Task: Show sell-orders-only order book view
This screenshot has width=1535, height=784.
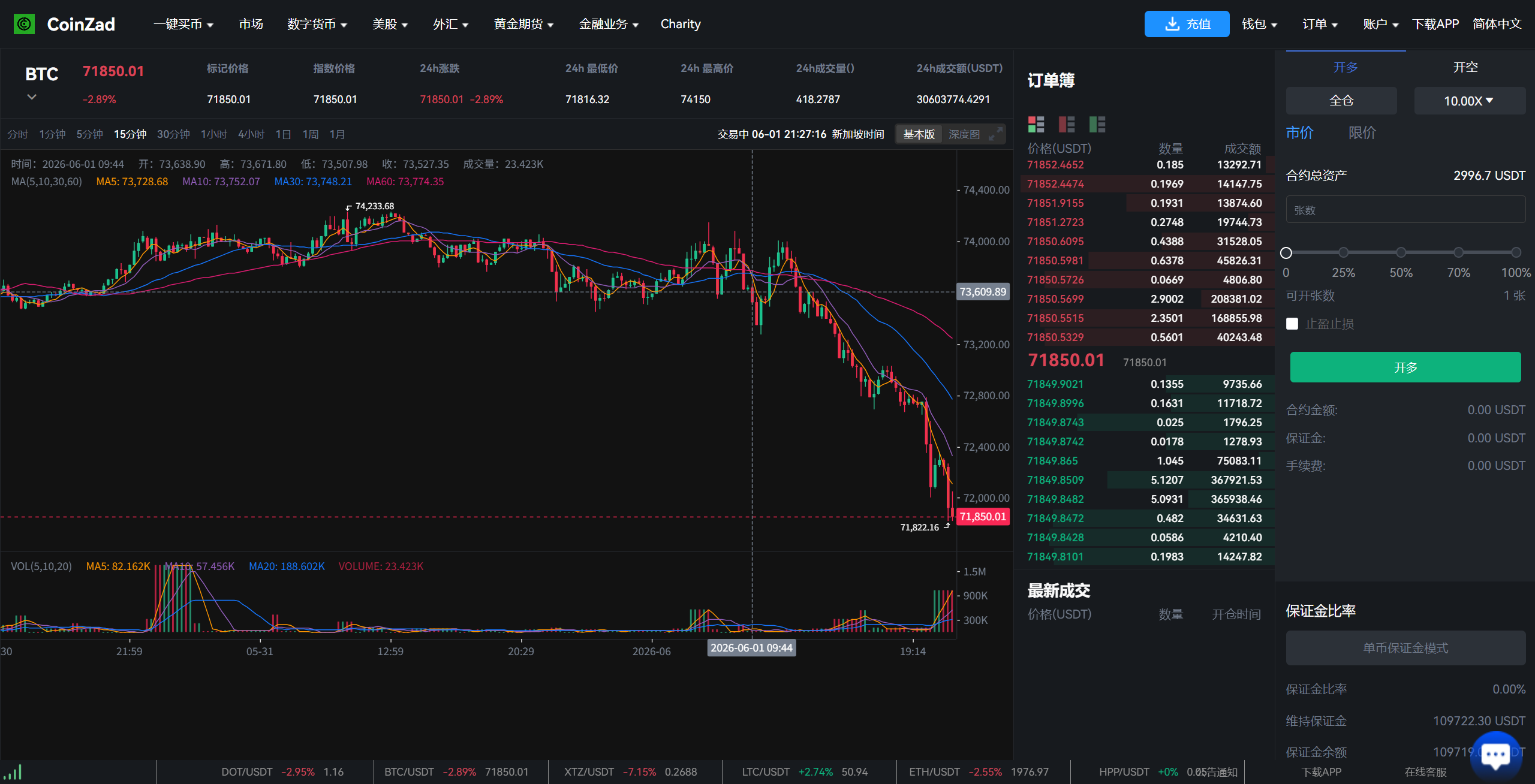Action: pos(1067,124)
